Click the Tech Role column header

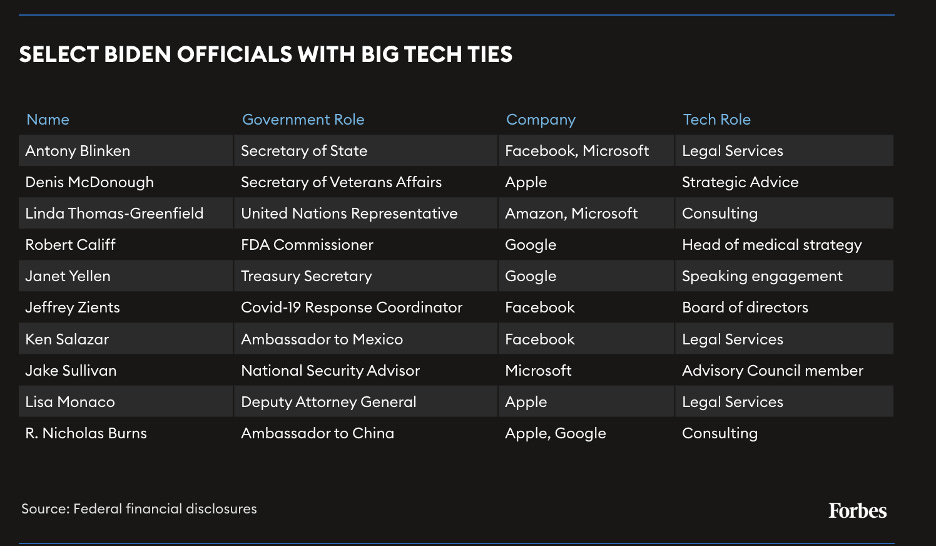tap(717, 119)
